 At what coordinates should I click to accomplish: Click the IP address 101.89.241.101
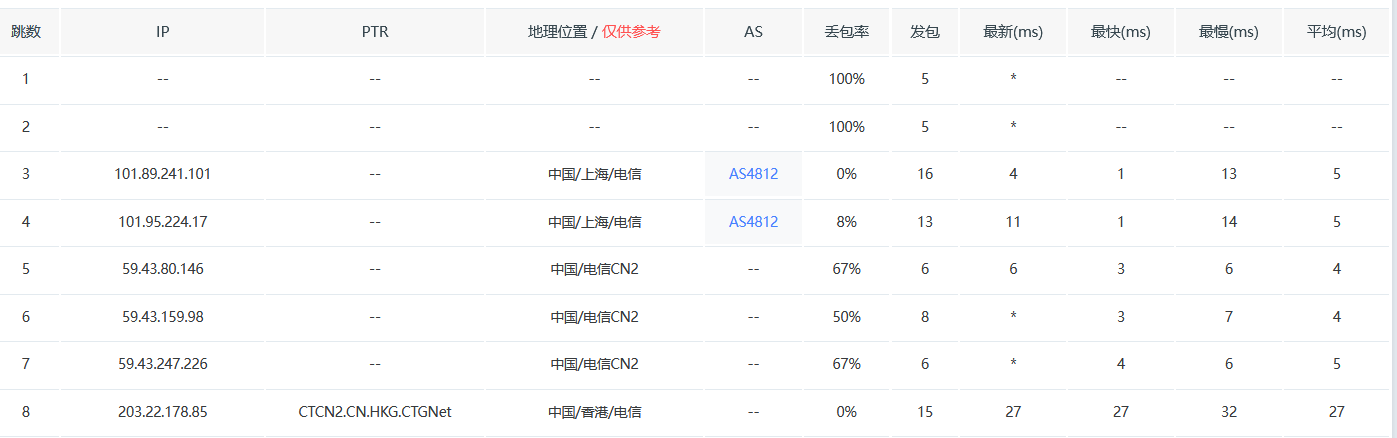[163, 174]
